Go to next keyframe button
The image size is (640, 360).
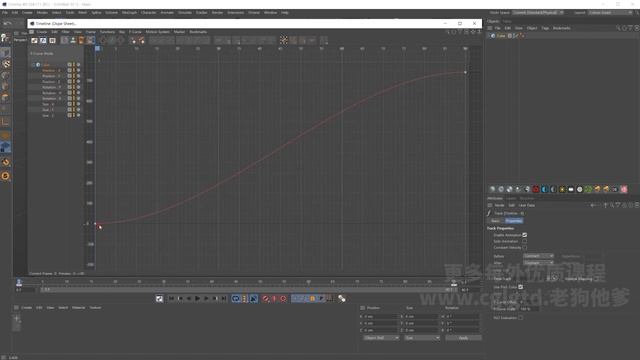pyautogui.click(x=215, y=299)
